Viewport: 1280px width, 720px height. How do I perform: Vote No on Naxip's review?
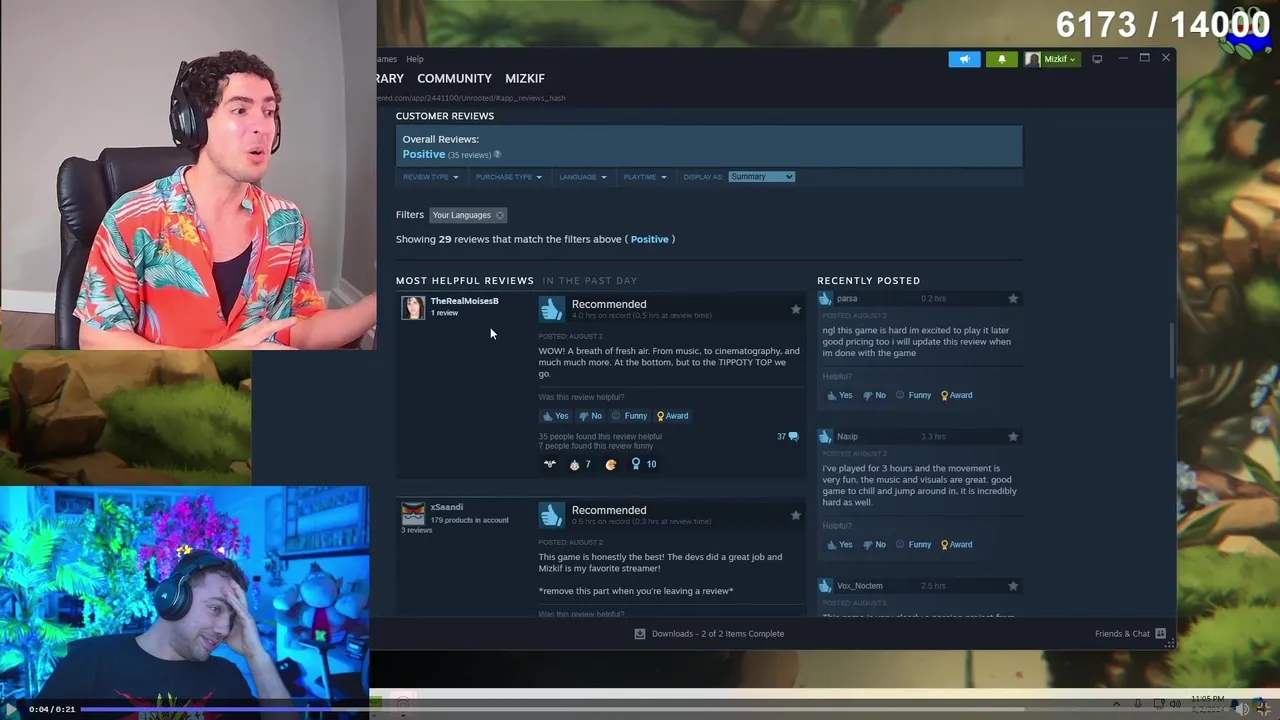point(873,545)
